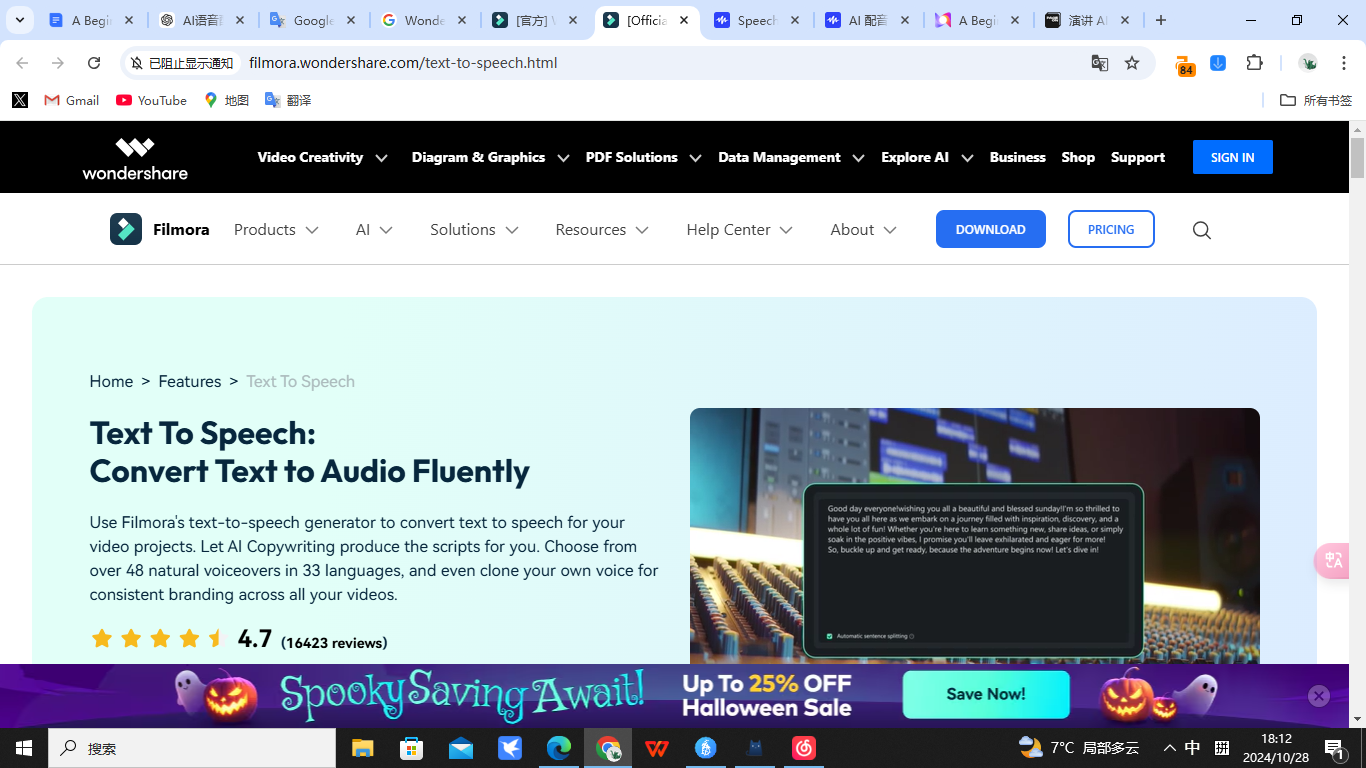
Task: Open the weather widget showing 7°C
Action: coord(1078,747)
